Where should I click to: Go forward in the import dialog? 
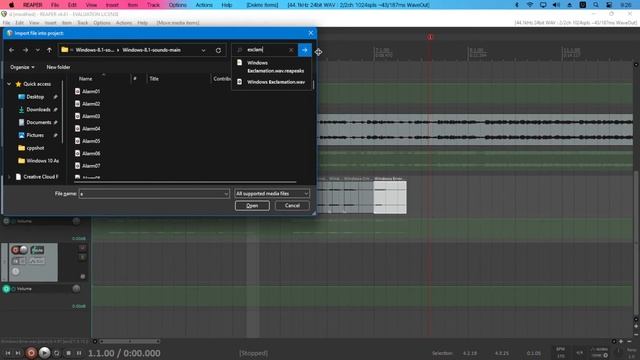coord(25,50)
